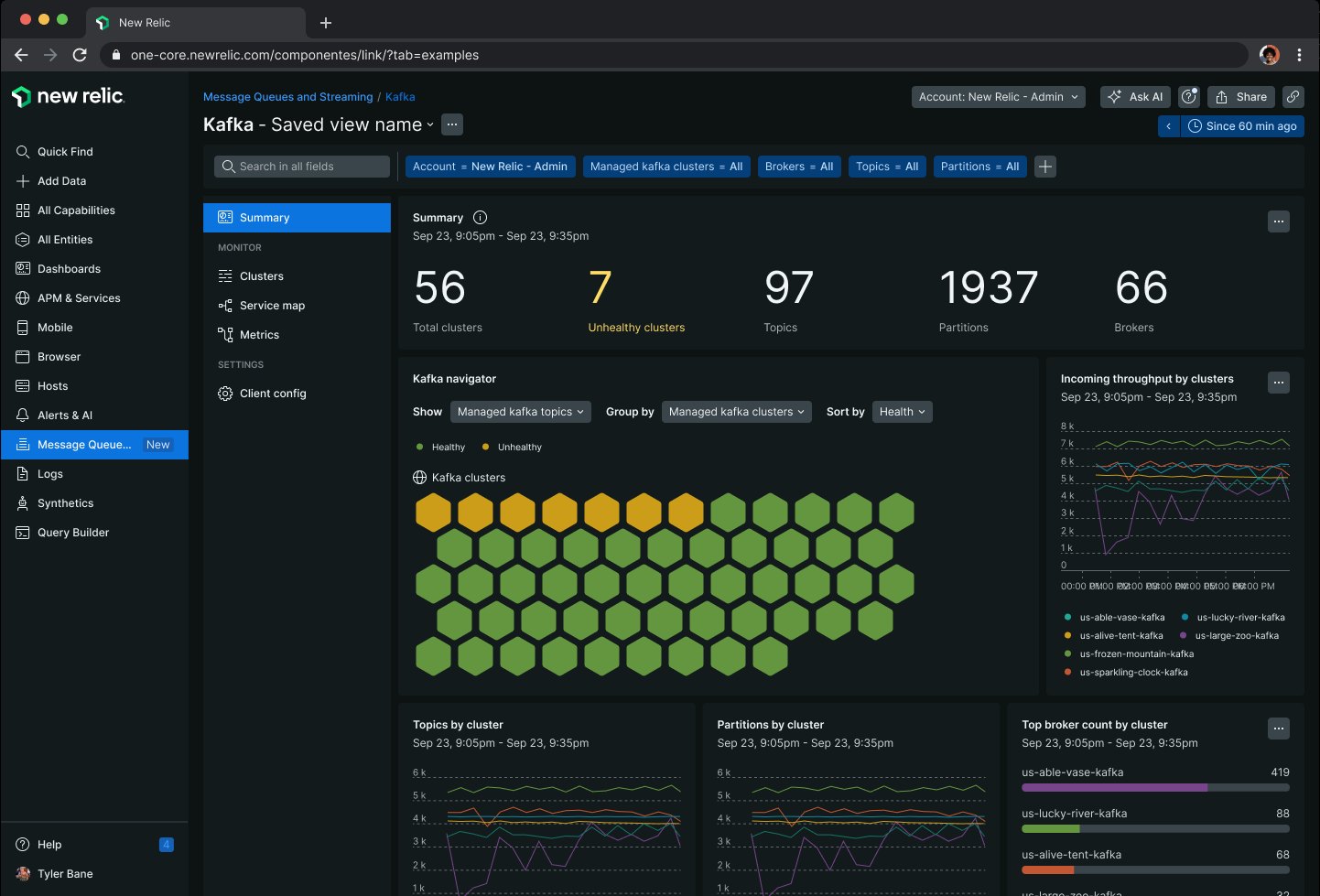Click the Add Data plus icon
This screenshot has height=896, width=1320.
pyautogui.click(x=23, y=181)
